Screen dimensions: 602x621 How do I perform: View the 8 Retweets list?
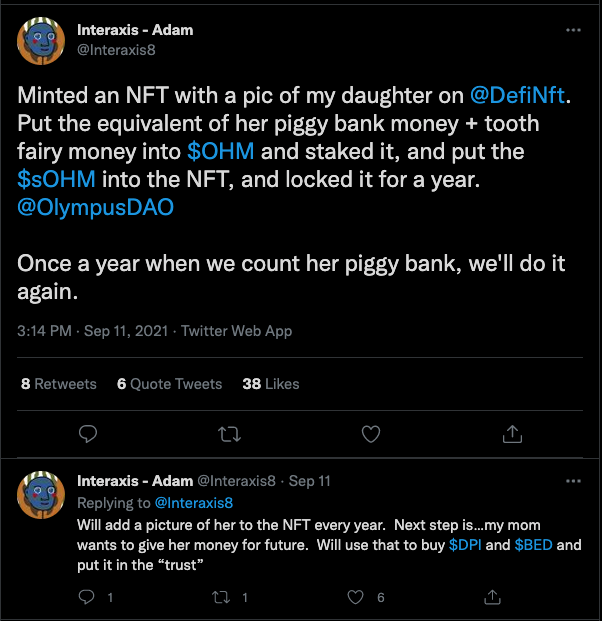pyautogui.click(x=59, y=384)
